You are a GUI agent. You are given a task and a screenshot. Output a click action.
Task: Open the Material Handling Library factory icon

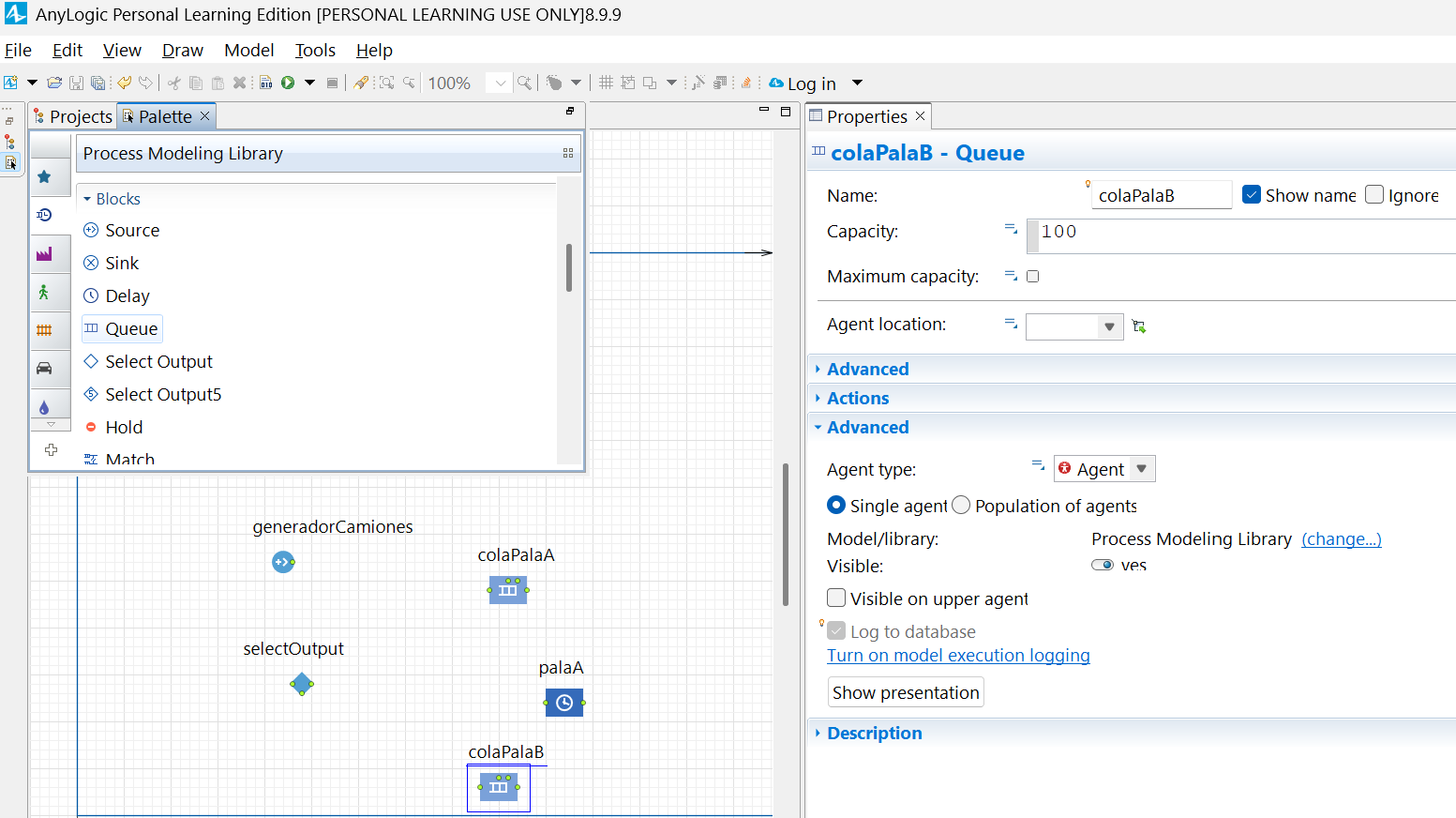pos(44,253)
